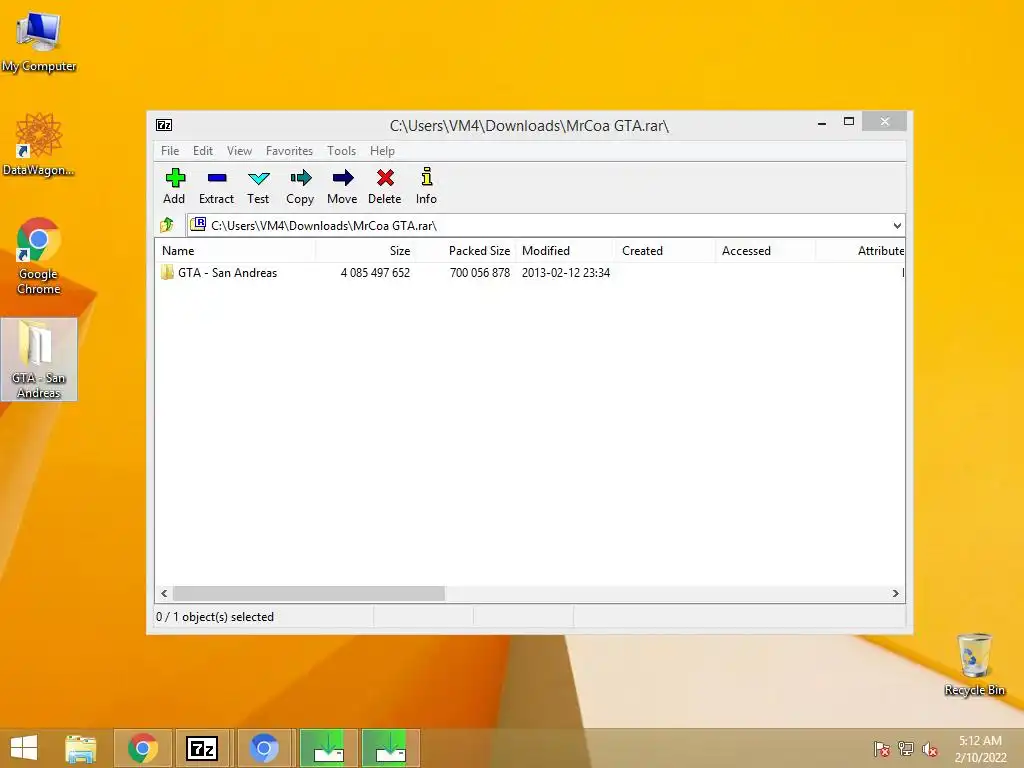The height and width of the screenshot is (768, 1024).
Task: Open the second green download taskbar icon
Action: pos(391,748)
